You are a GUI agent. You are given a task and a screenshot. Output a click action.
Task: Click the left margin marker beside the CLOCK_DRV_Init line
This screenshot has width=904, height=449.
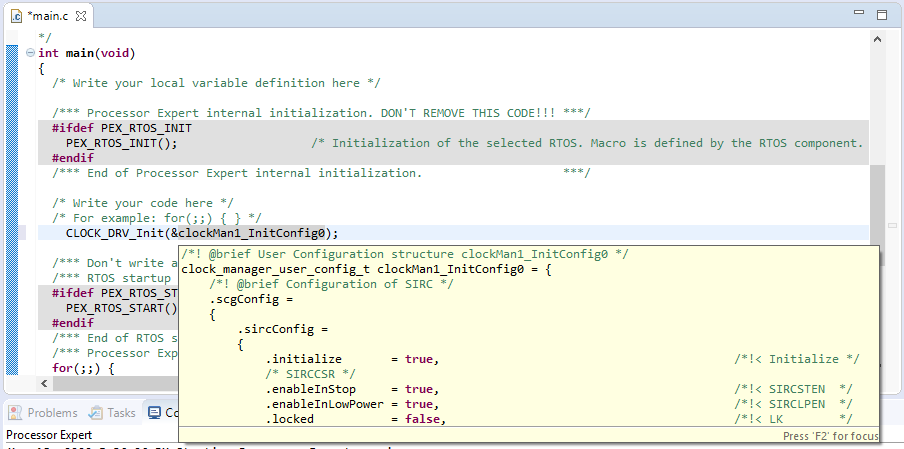coord(22,233)
